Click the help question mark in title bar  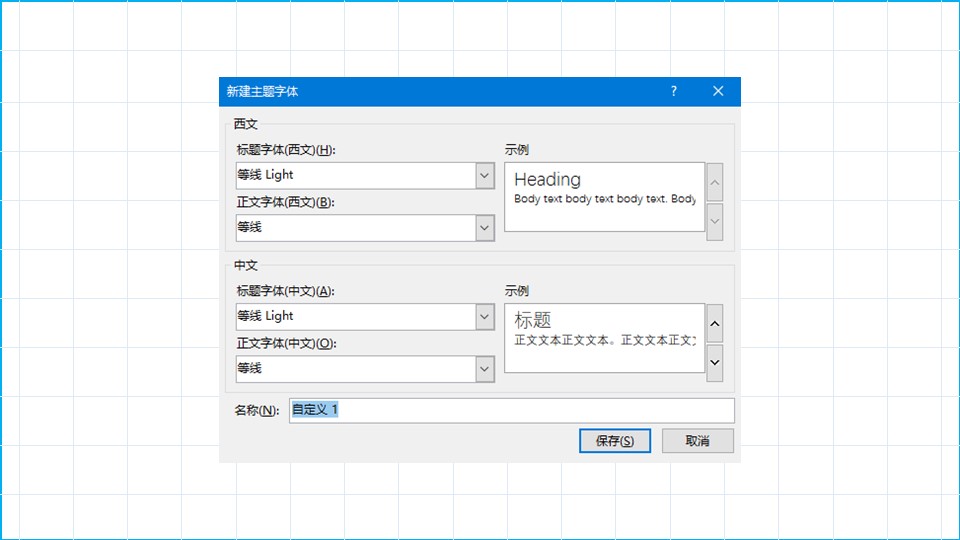(673, 91)
